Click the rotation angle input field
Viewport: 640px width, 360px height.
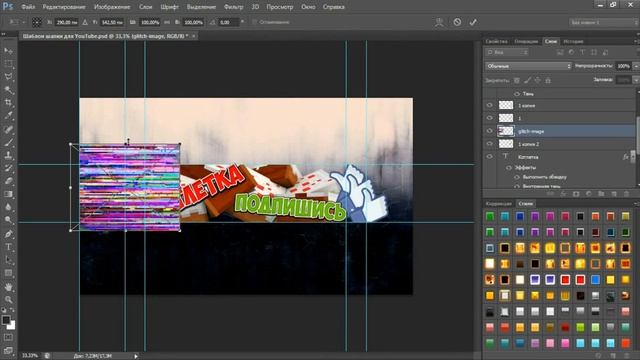click(x=228, y=22)
